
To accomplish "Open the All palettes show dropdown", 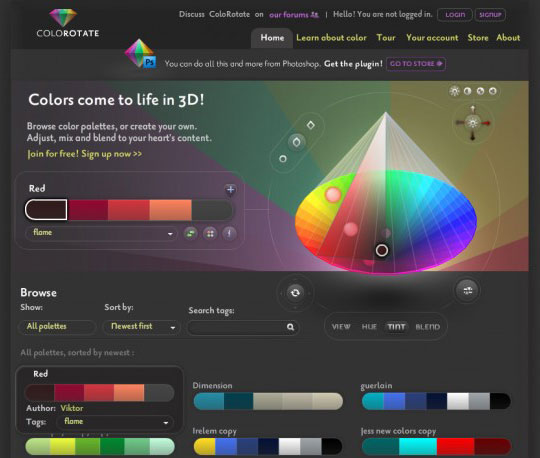I will click(57, 326).
